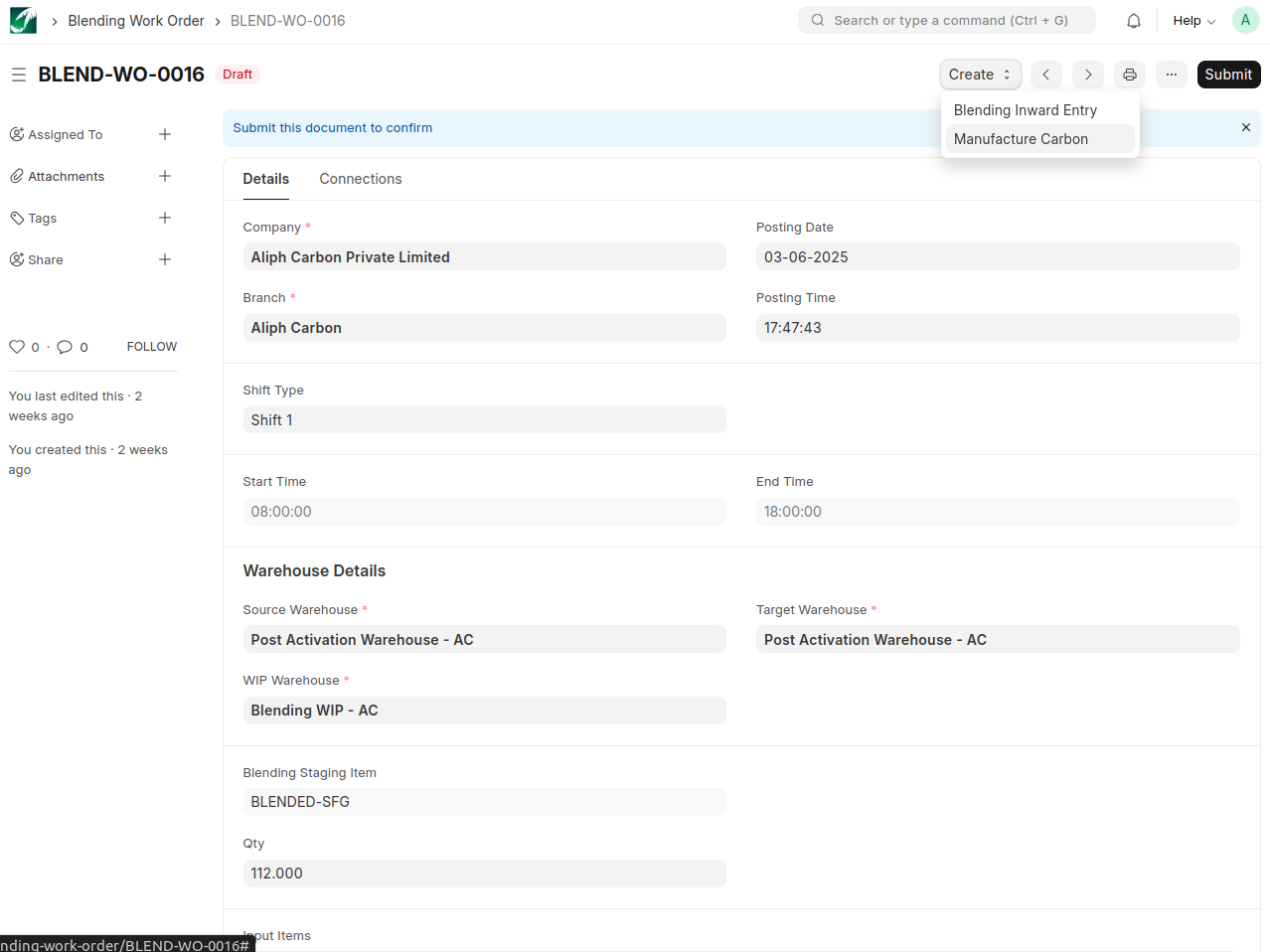The height and width of the screenshot is (952, 1270).
Task: Click the notifications bell icon
Action: [1133, 21]
